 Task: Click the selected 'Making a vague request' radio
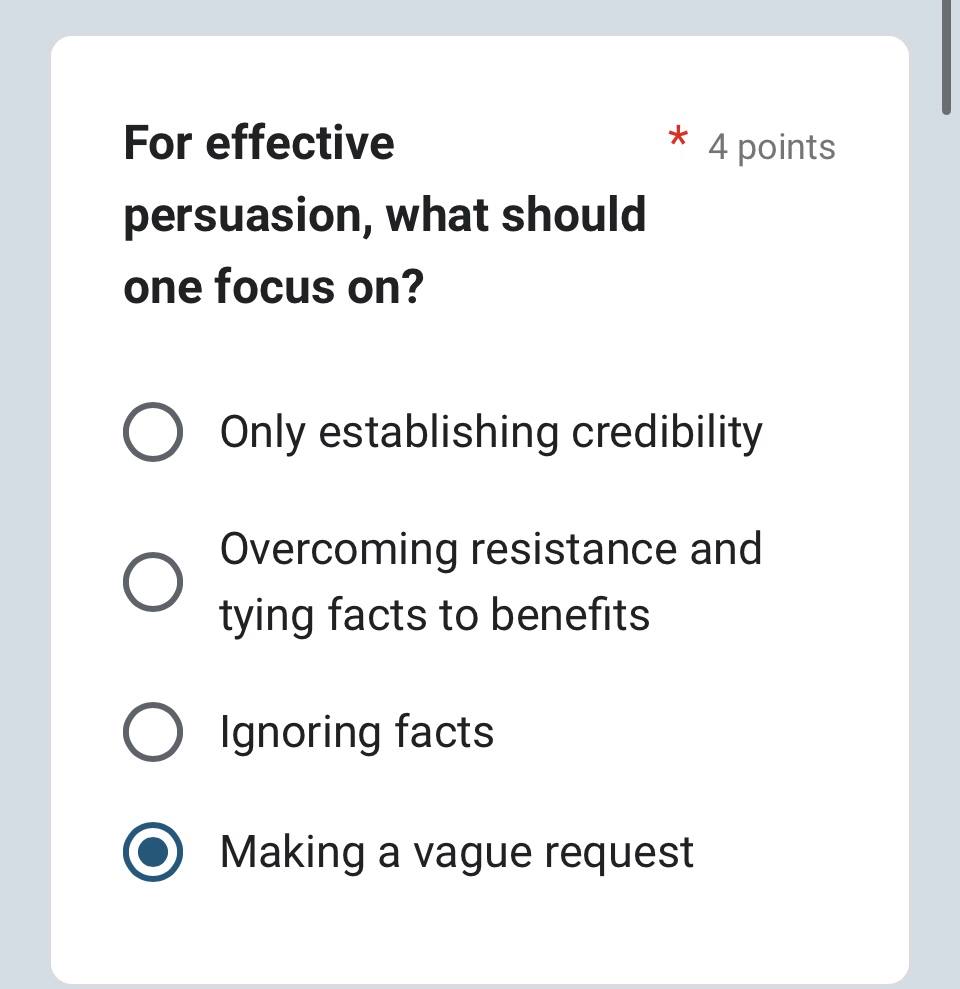click(x=153, y=852)
